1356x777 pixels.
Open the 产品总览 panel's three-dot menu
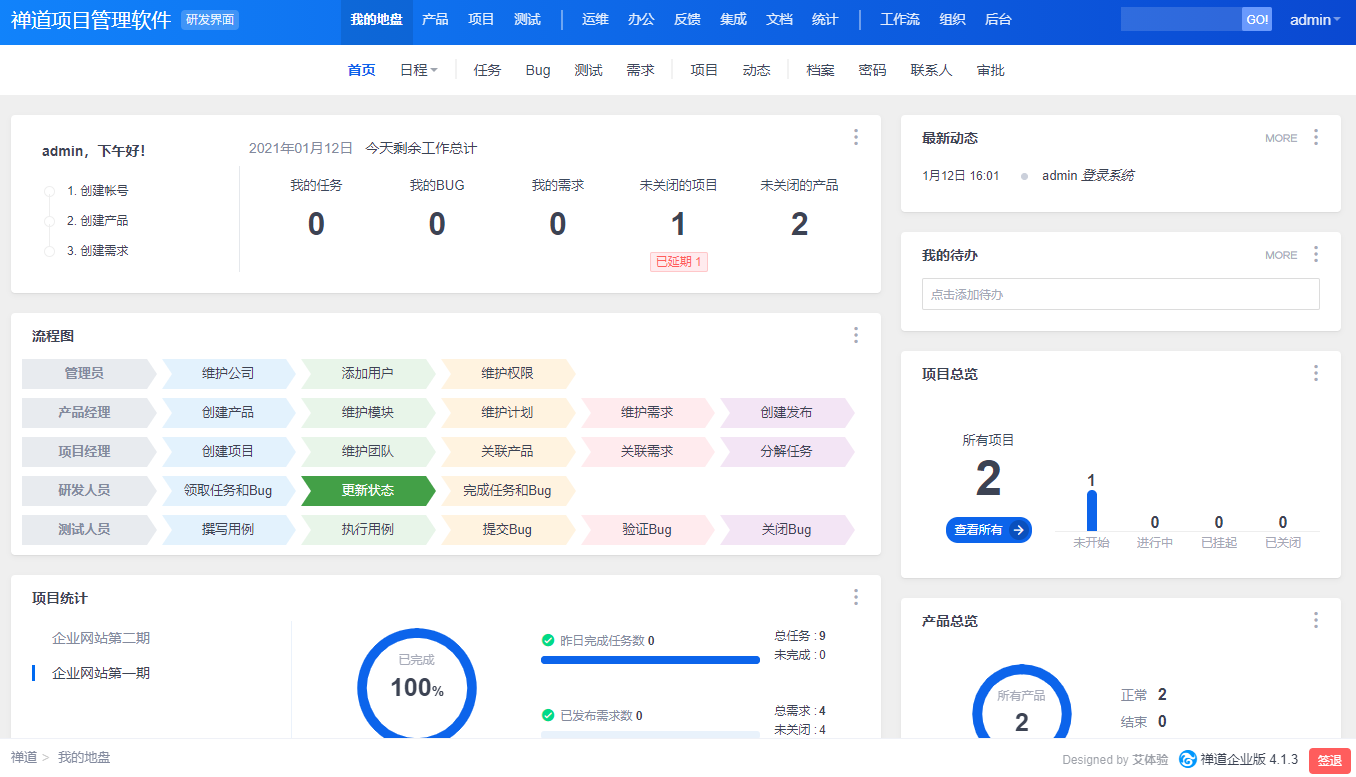[1315, 620]
